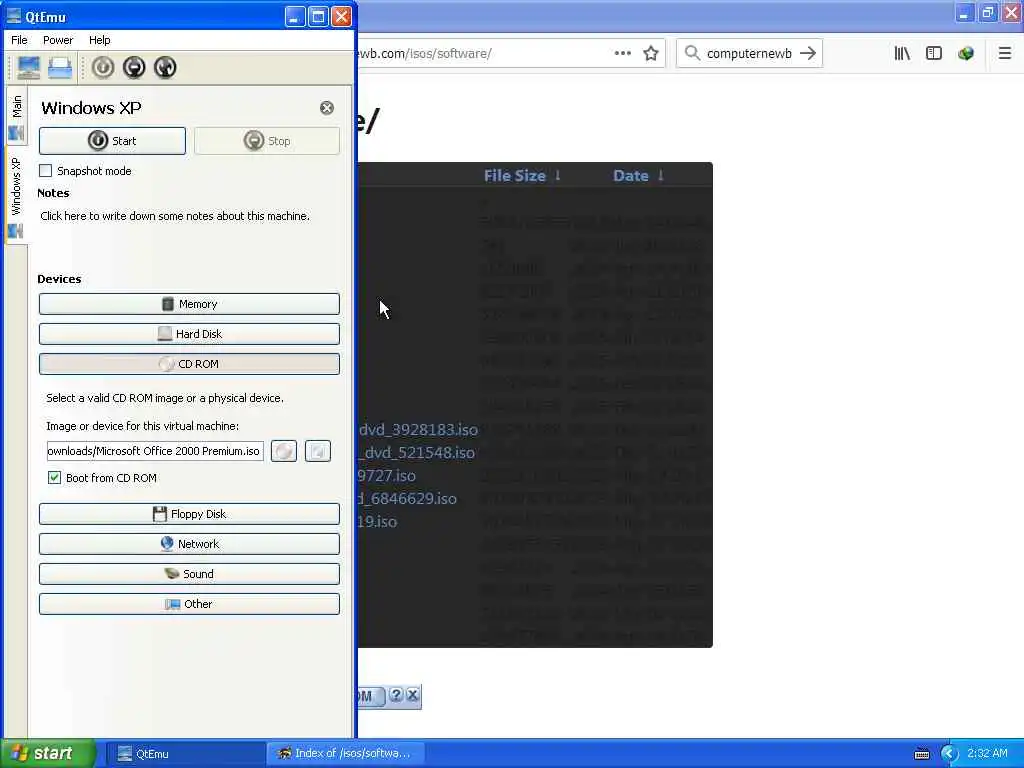The height and width of the screenshot is (768, 1024).
Task: Switch to Index of /isos/software taskbar item
Action: tap(346, 754)
